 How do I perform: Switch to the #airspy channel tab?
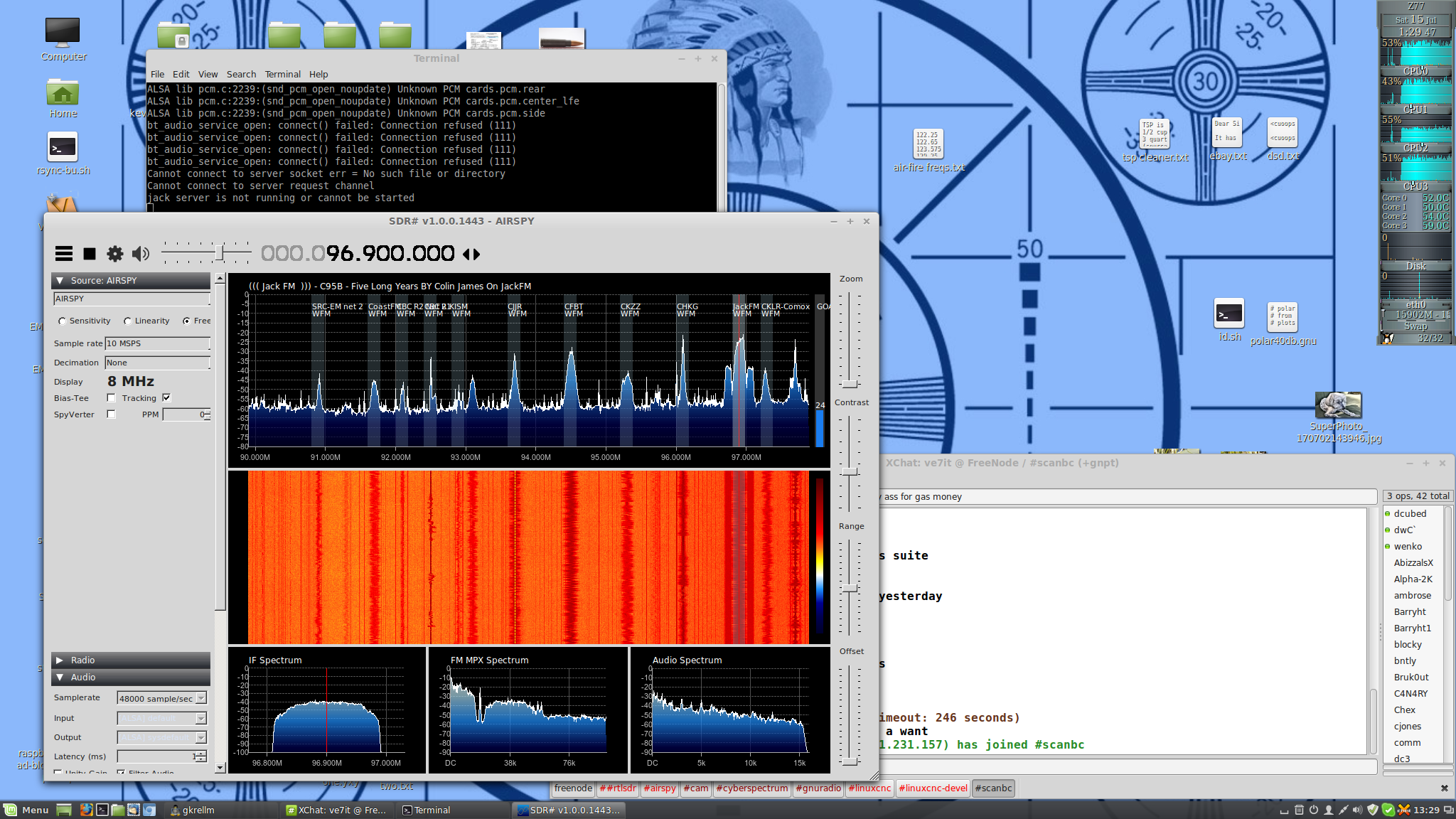tap(660, 788)
